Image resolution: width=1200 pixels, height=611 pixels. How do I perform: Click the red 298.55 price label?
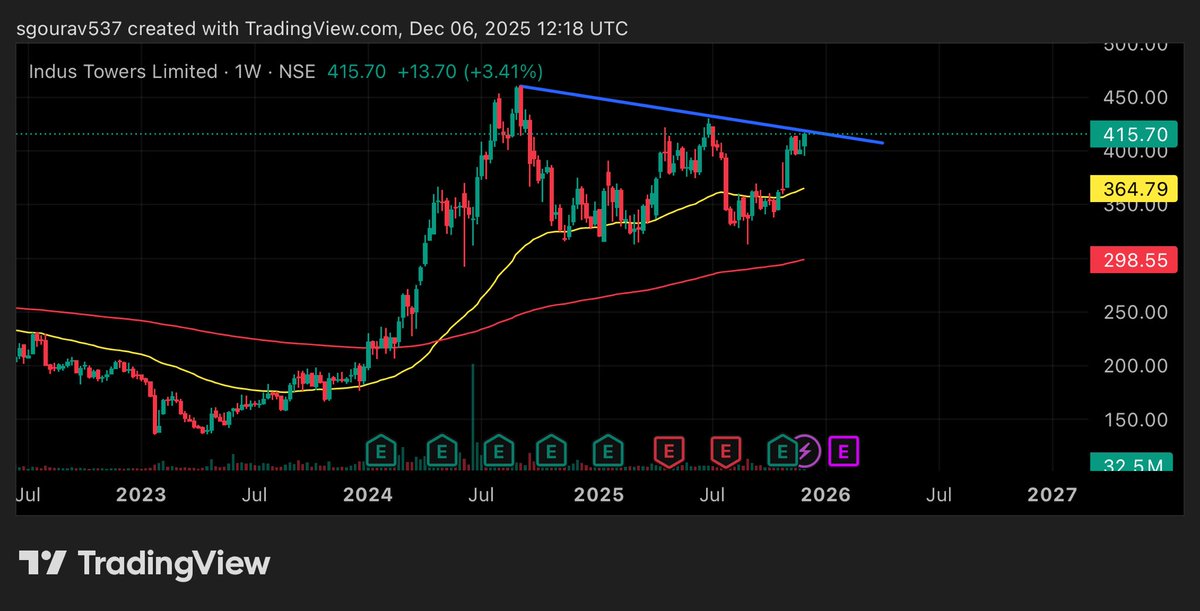pos(1133,260)
